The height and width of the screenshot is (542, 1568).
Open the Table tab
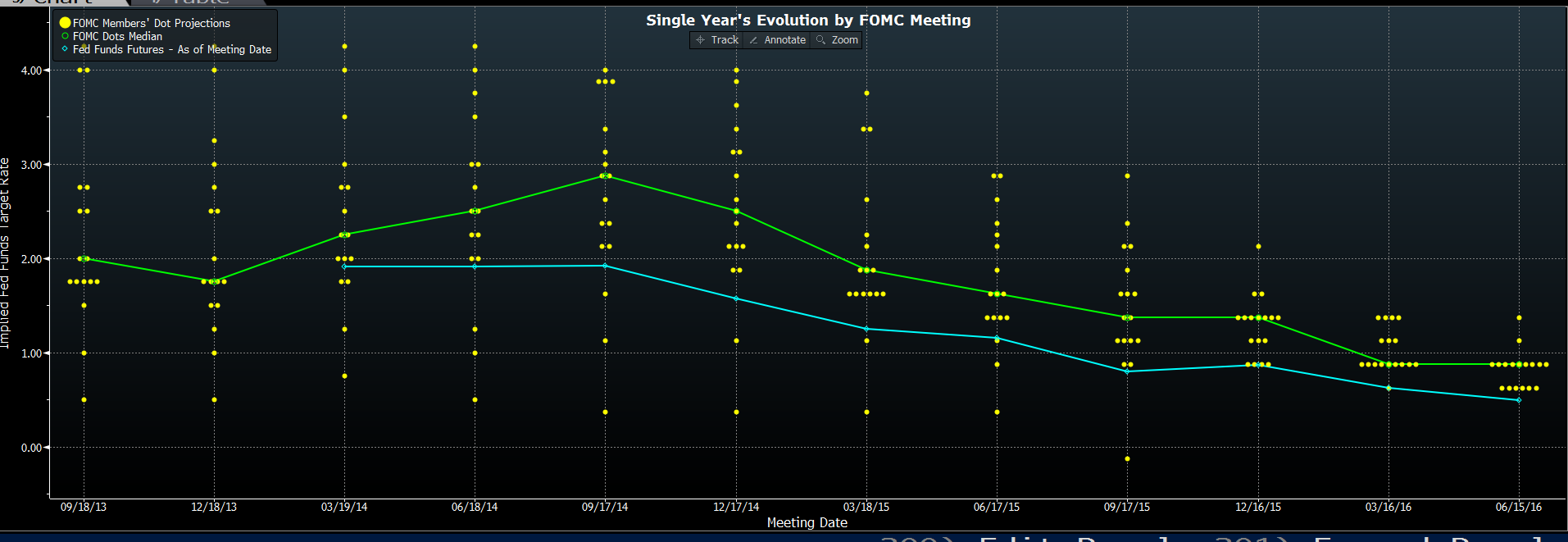coord(197,2)
